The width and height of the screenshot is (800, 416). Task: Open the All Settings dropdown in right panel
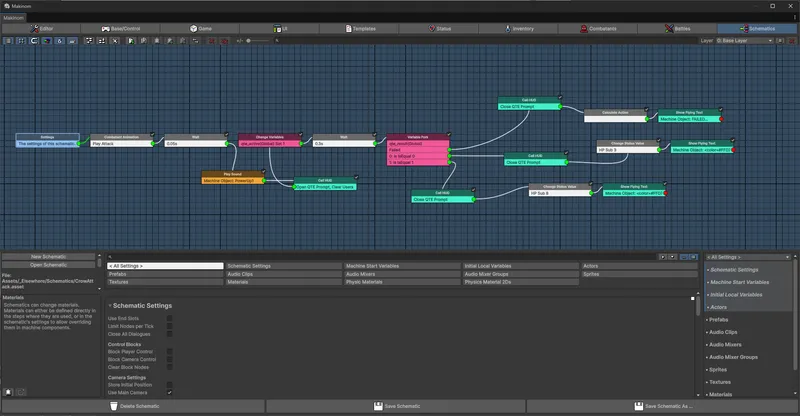click(750, 257)
